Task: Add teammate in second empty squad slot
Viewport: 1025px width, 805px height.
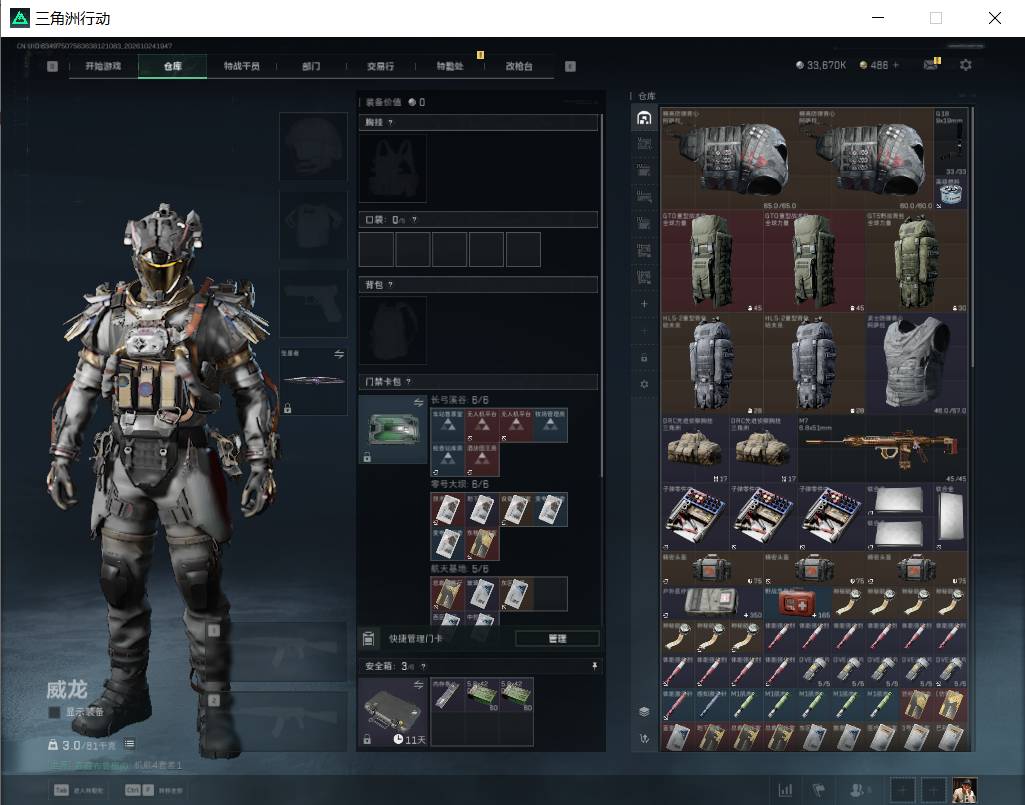Action: tap(933, 790)
